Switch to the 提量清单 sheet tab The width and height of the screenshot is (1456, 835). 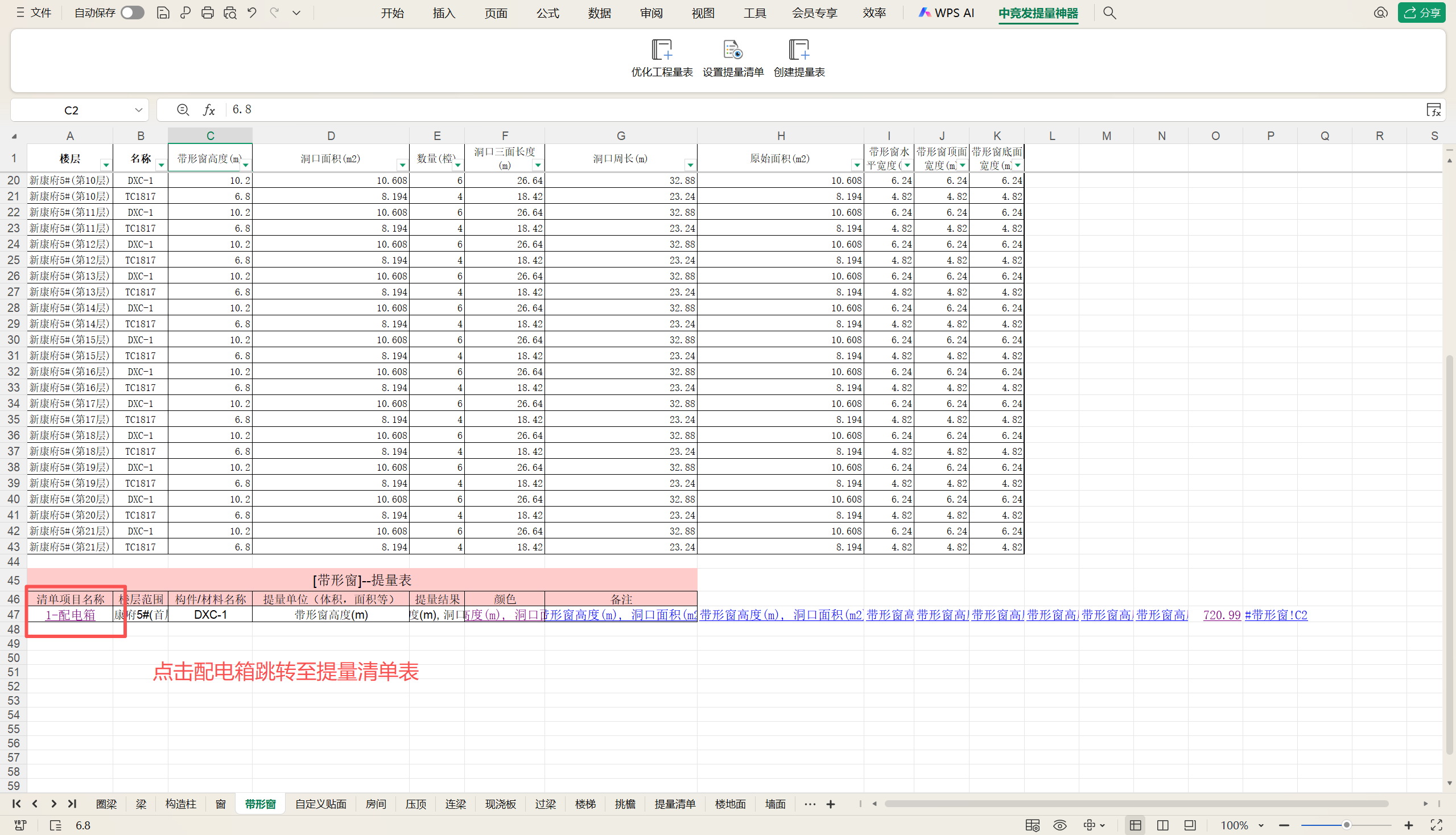(x=675, y=804)
